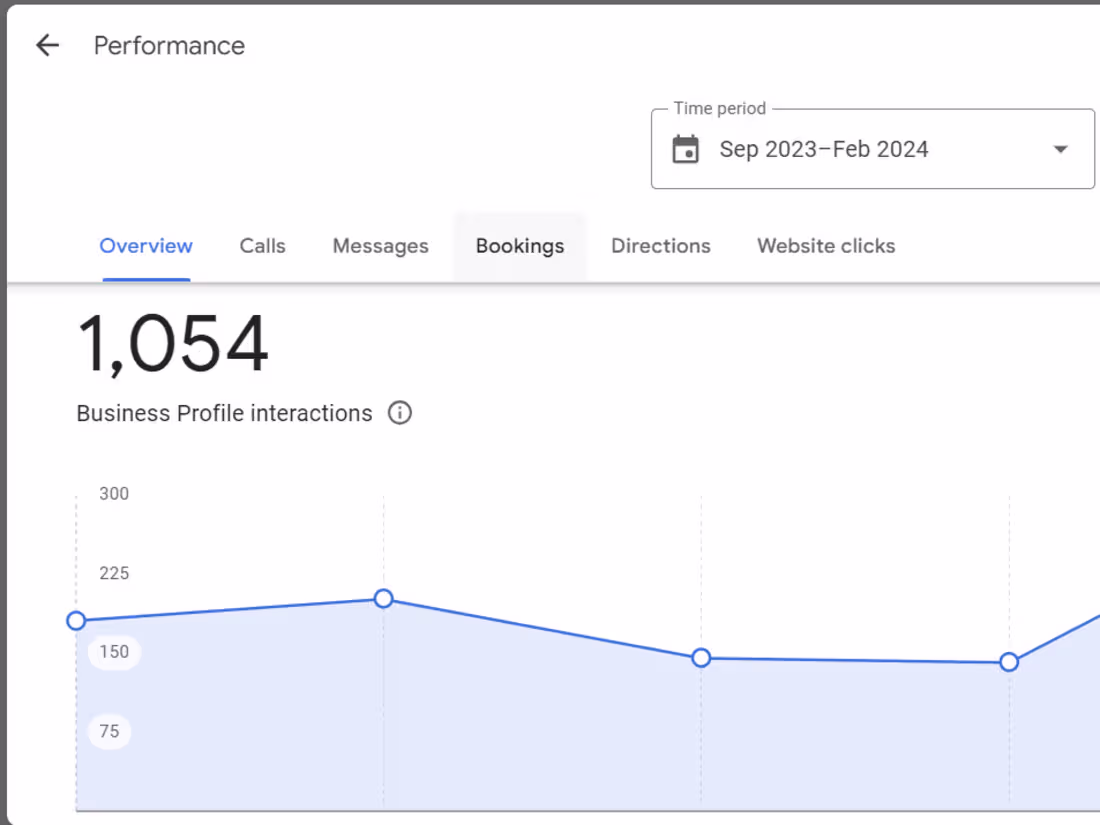This screenshot has width=1100, height=825.
Task: Click the 75 y-axis label
Action: coord(109,731)
